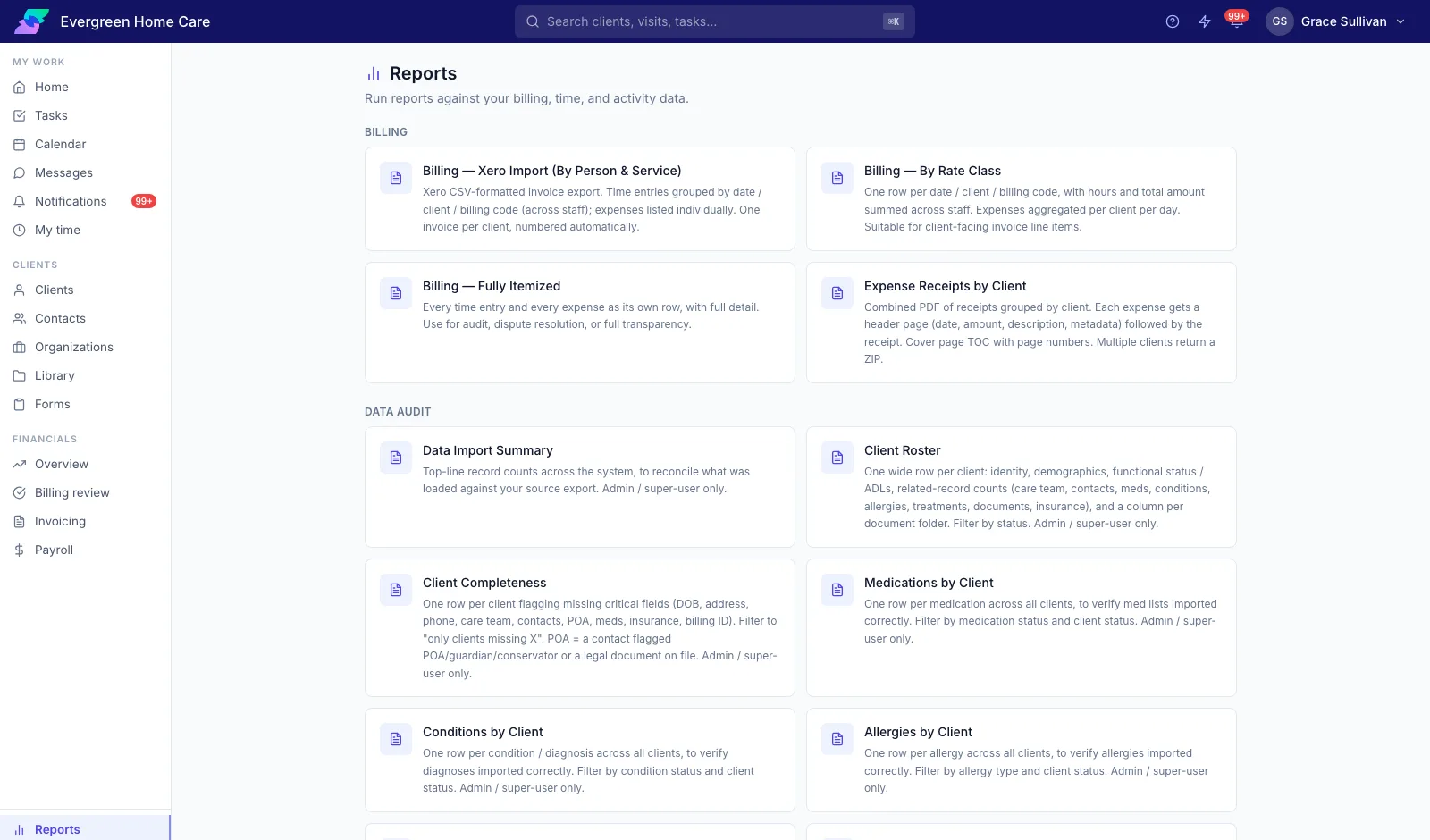Image resolution: width=1430 pixels, height=840 pixels.
Task: Open Contacts in the sidebar
Action: (x=85, y=318)
